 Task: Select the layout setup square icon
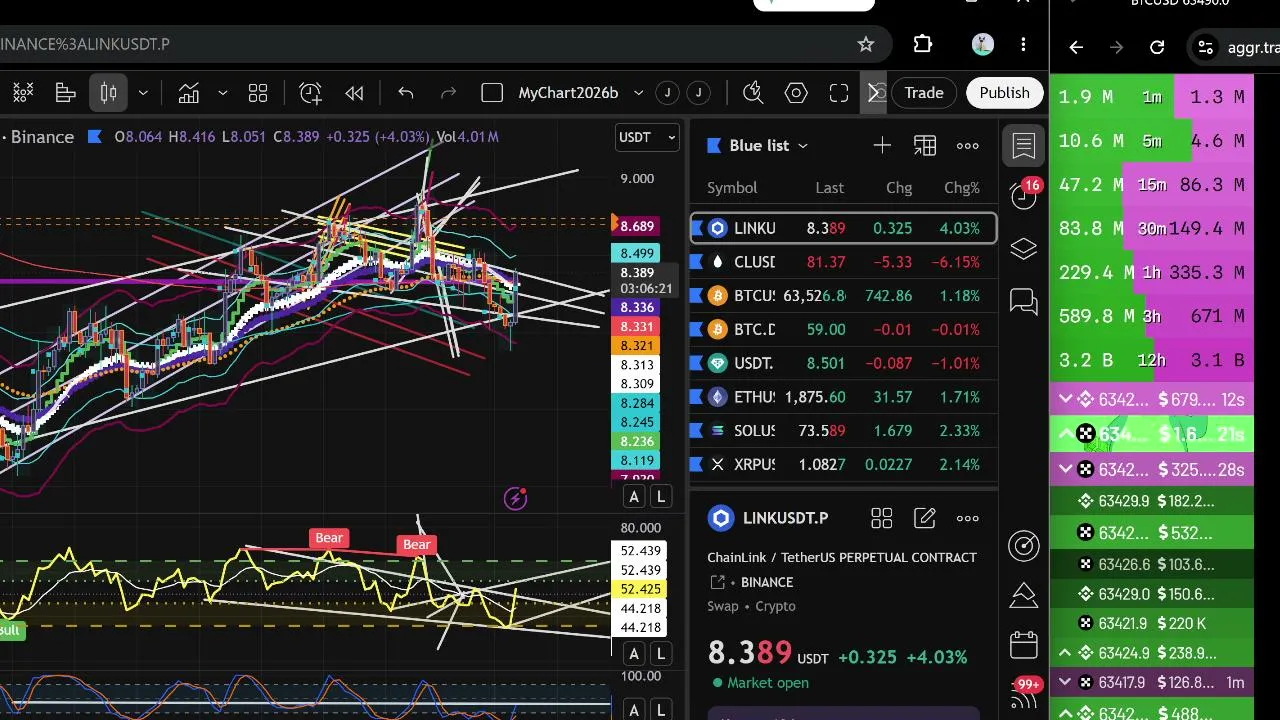point(492,93)
